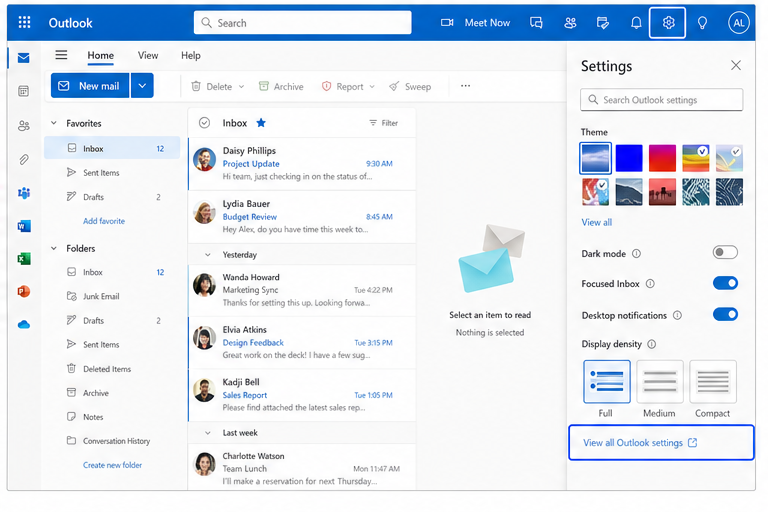The height and width of the screenshot is (512, 768).
Task: Disable Desktop notifications switch
Action: tap(725, 315)
